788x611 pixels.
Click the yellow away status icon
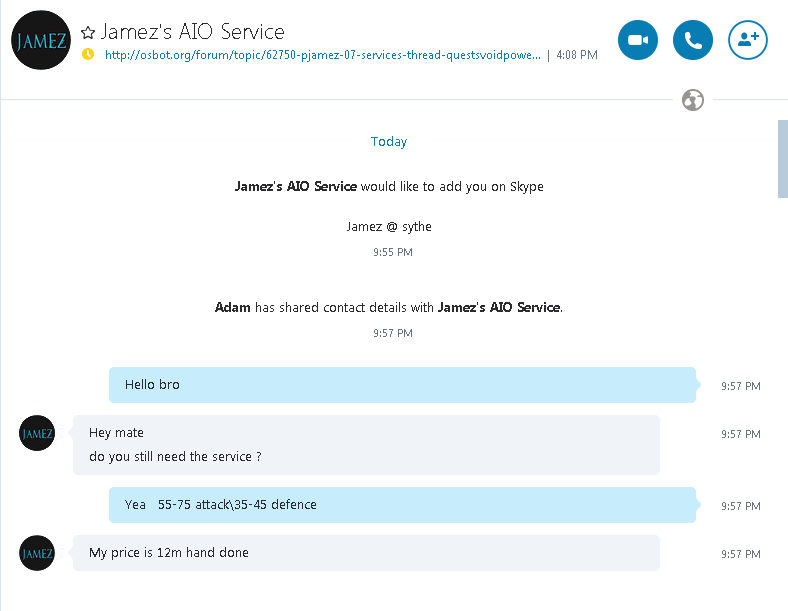point(88,54)
